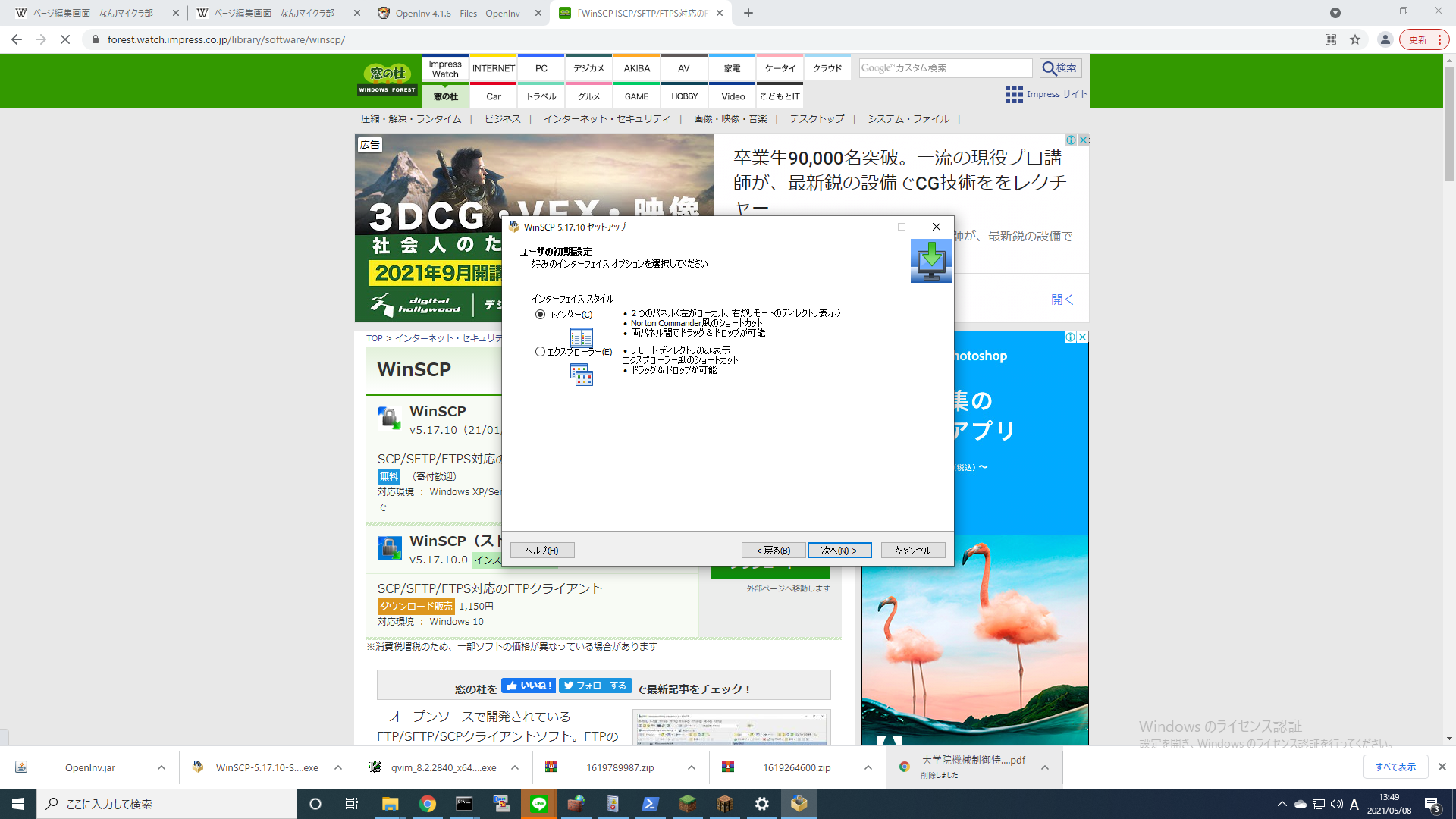The width and height of the screenshot is (1456, 819).
Task: Open the Impress Watch navigation tab
Action: 445,68
